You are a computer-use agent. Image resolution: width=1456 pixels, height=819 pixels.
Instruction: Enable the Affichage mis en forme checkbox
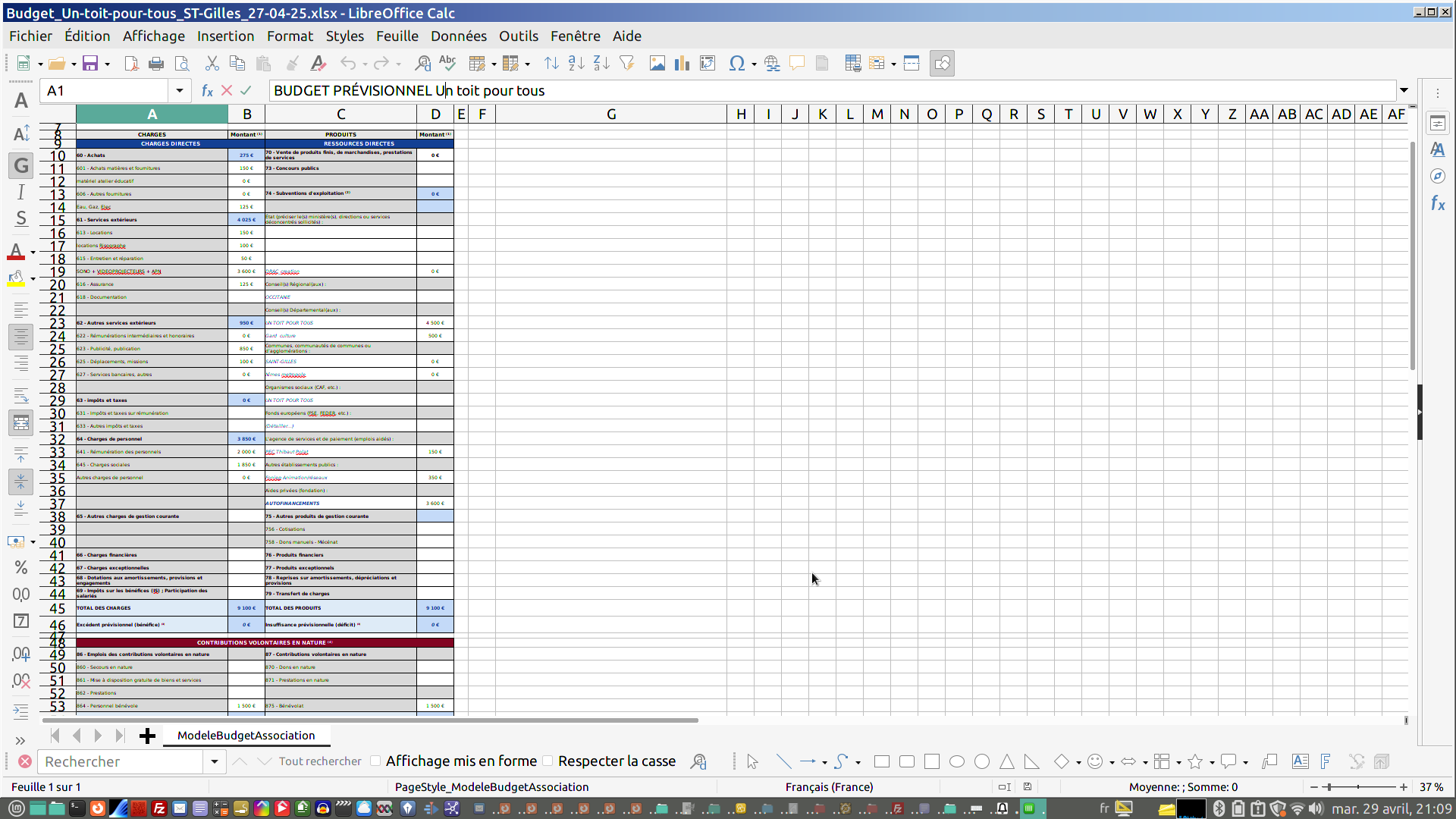(x=376, y=761)
